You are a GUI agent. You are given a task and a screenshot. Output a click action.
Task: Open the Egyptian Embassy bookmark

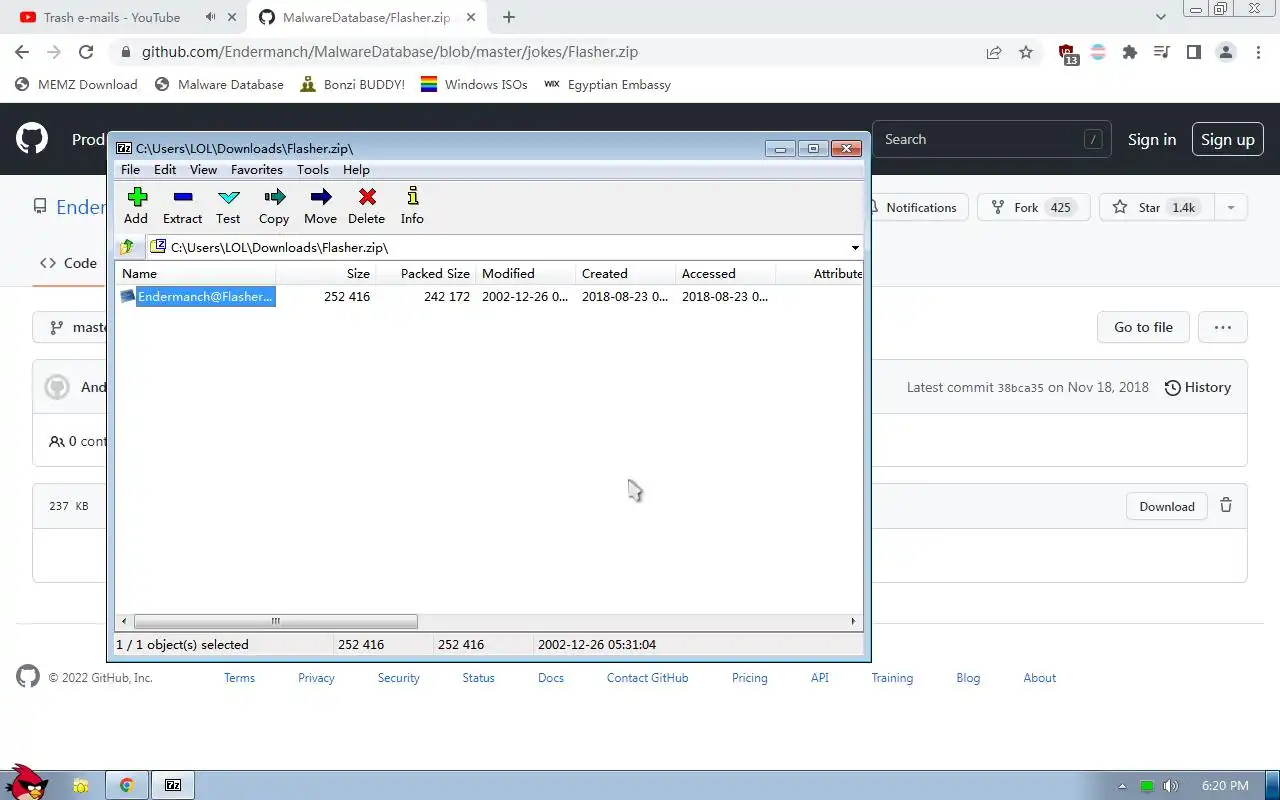click(608, 84)
